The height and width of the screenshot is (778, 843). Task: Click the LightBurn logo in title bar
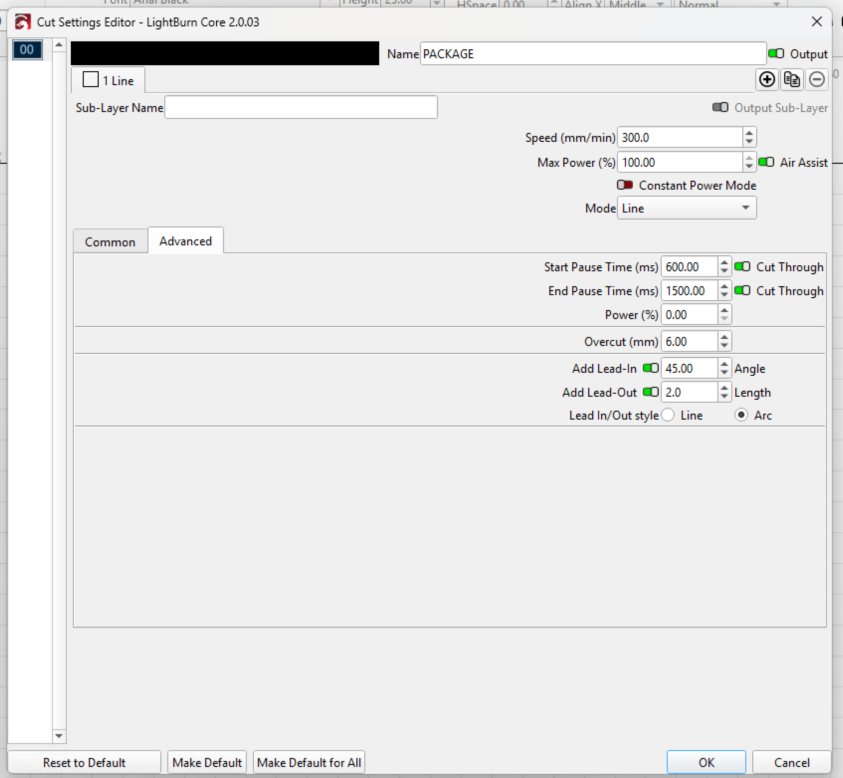point(21,20)
